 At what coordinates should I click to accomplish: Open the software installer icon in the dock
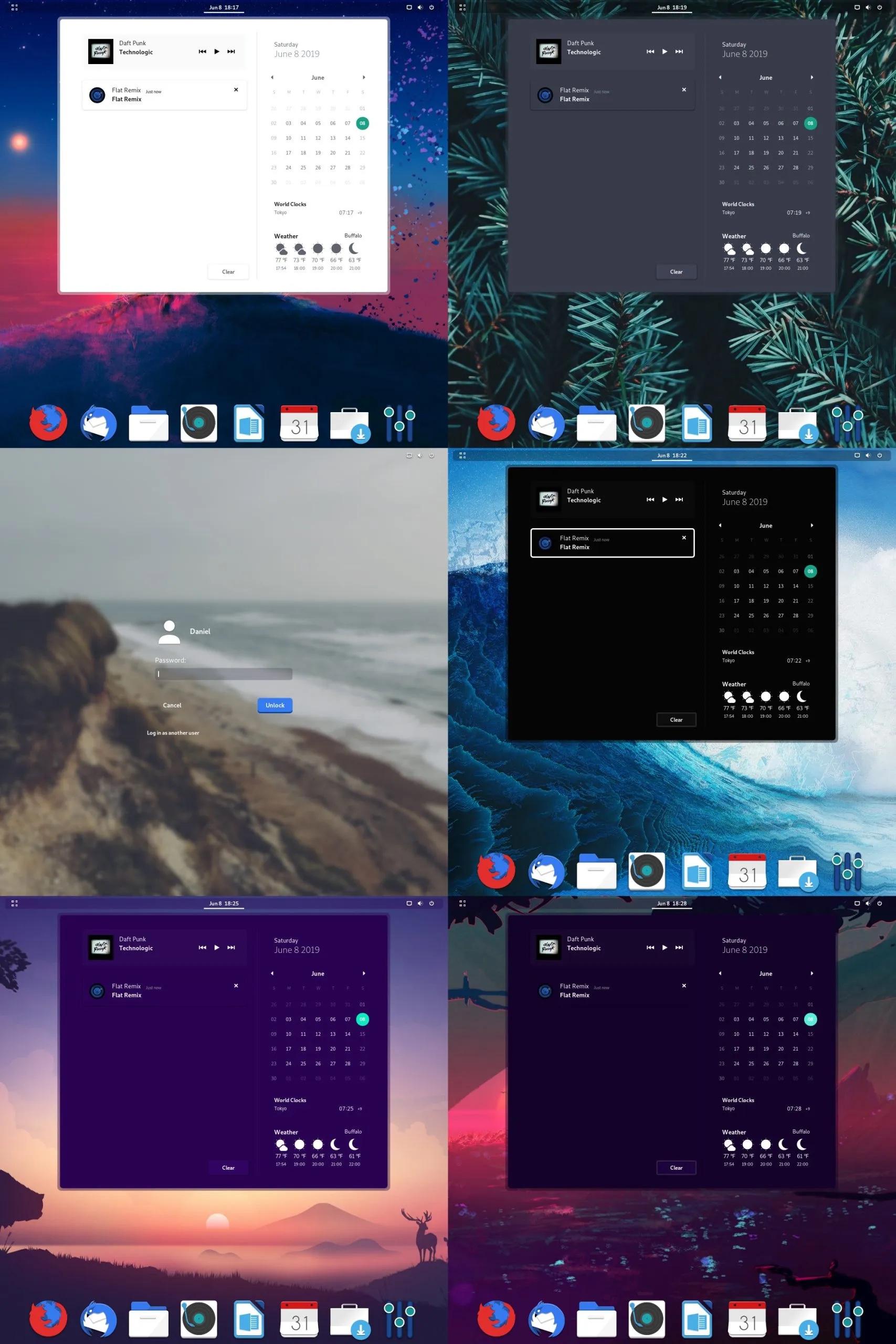(x=349, y=423)
